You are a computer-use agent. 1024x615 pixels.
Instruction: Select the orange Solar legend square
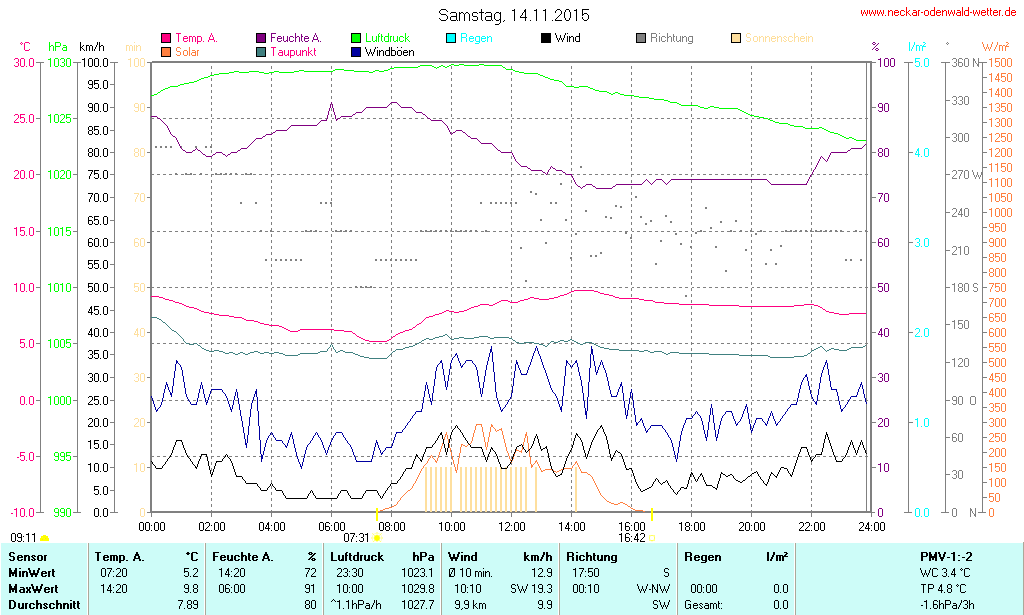pyautogui.click(x=166, y=51)
